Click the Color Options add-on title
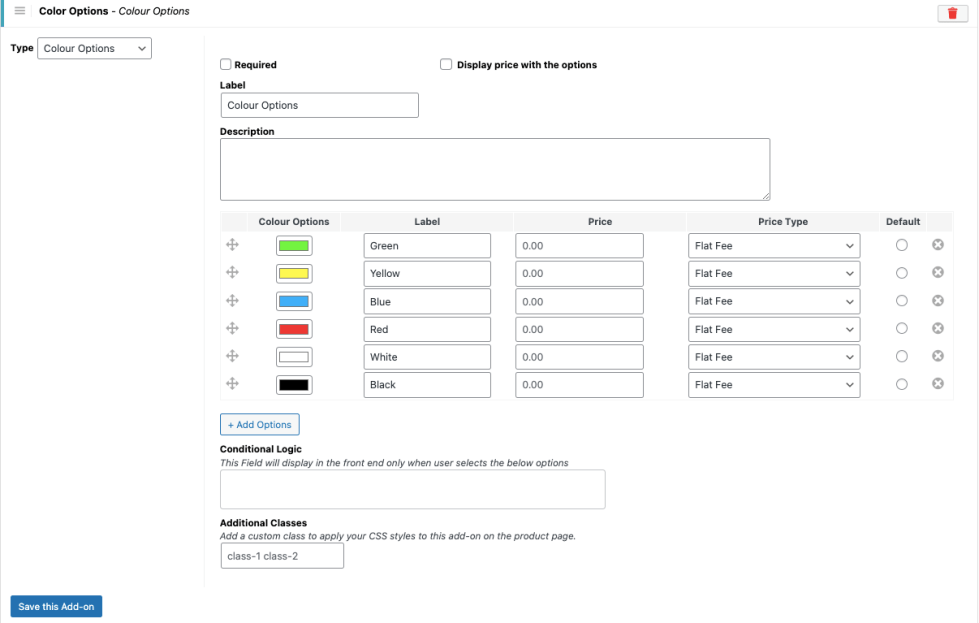Screen dimensions: 979x623 [74, 11]
